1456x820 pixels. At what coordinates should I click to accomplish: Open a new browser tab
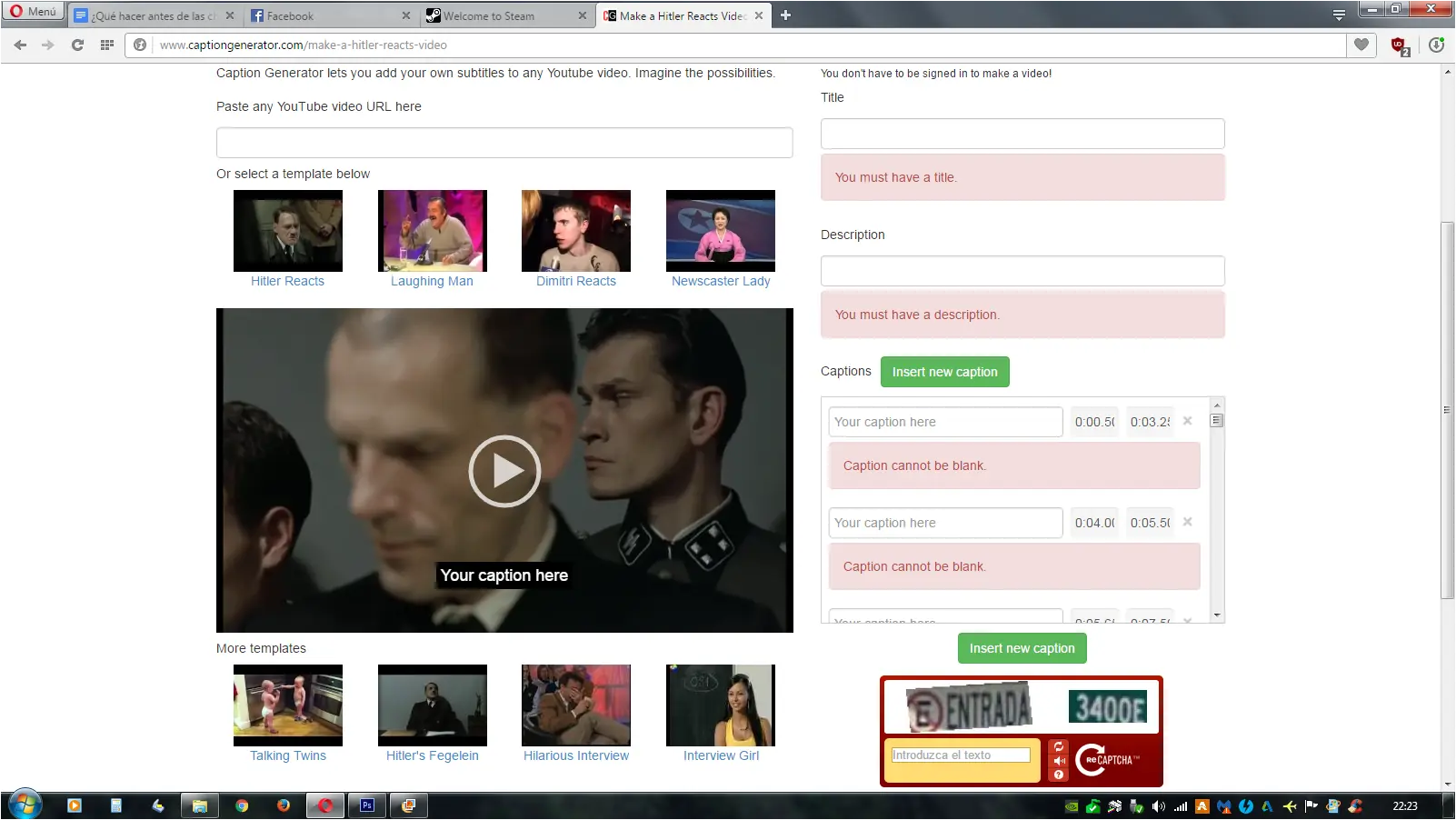coord(786,15)
